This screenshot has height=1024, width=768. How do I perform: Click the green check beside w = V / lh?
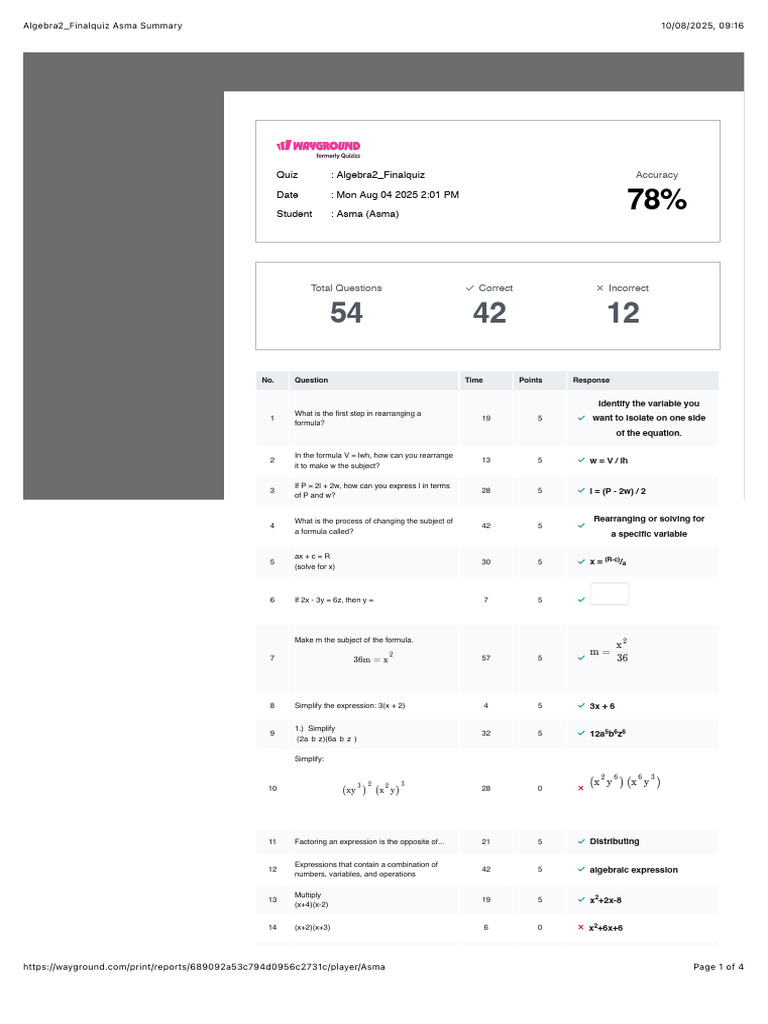(x=582, y=460)
